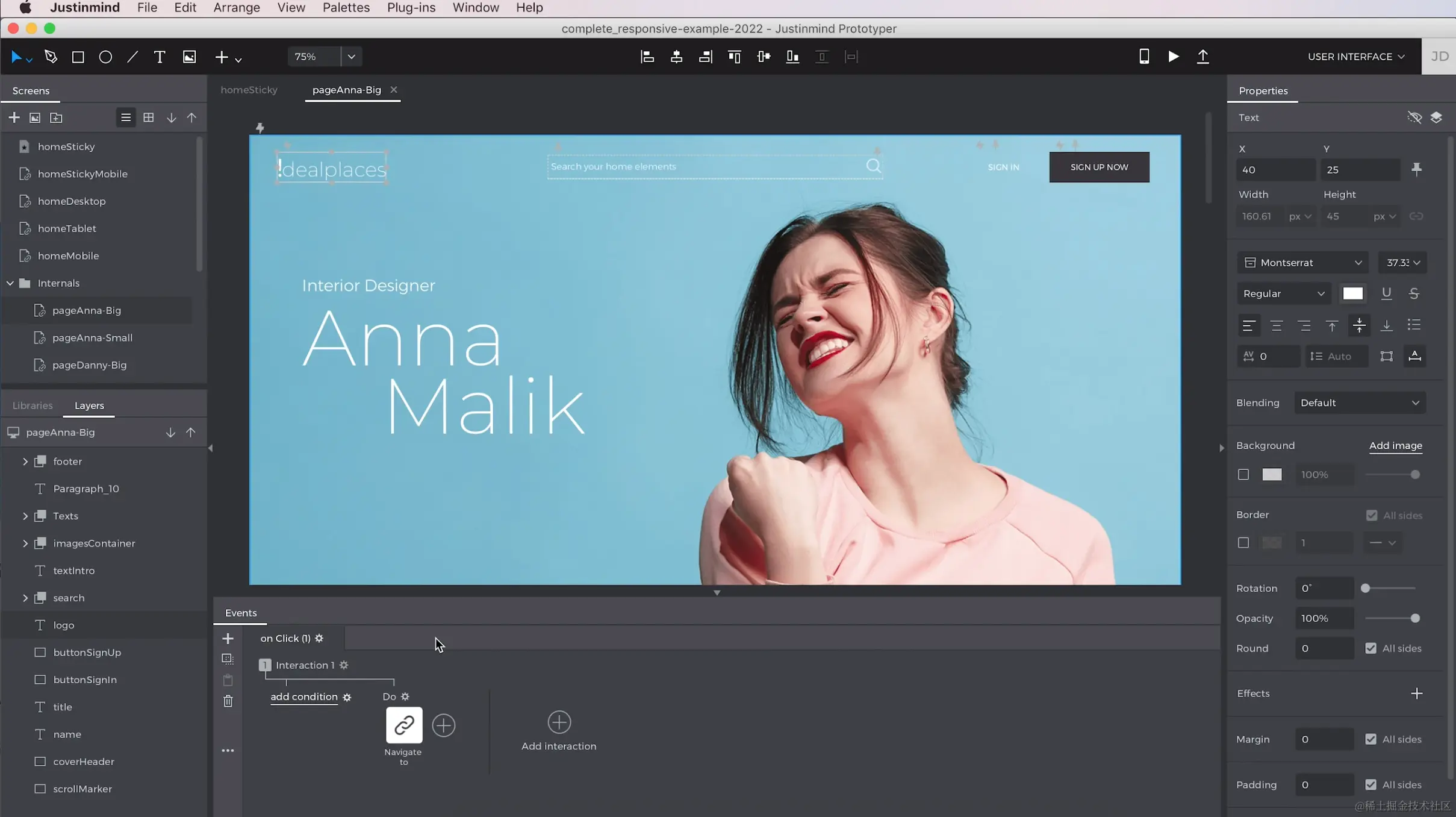The height and width of the screenshot is (817, 1456).
Task: Select the Image tool
Action: (x=189, y=57)
